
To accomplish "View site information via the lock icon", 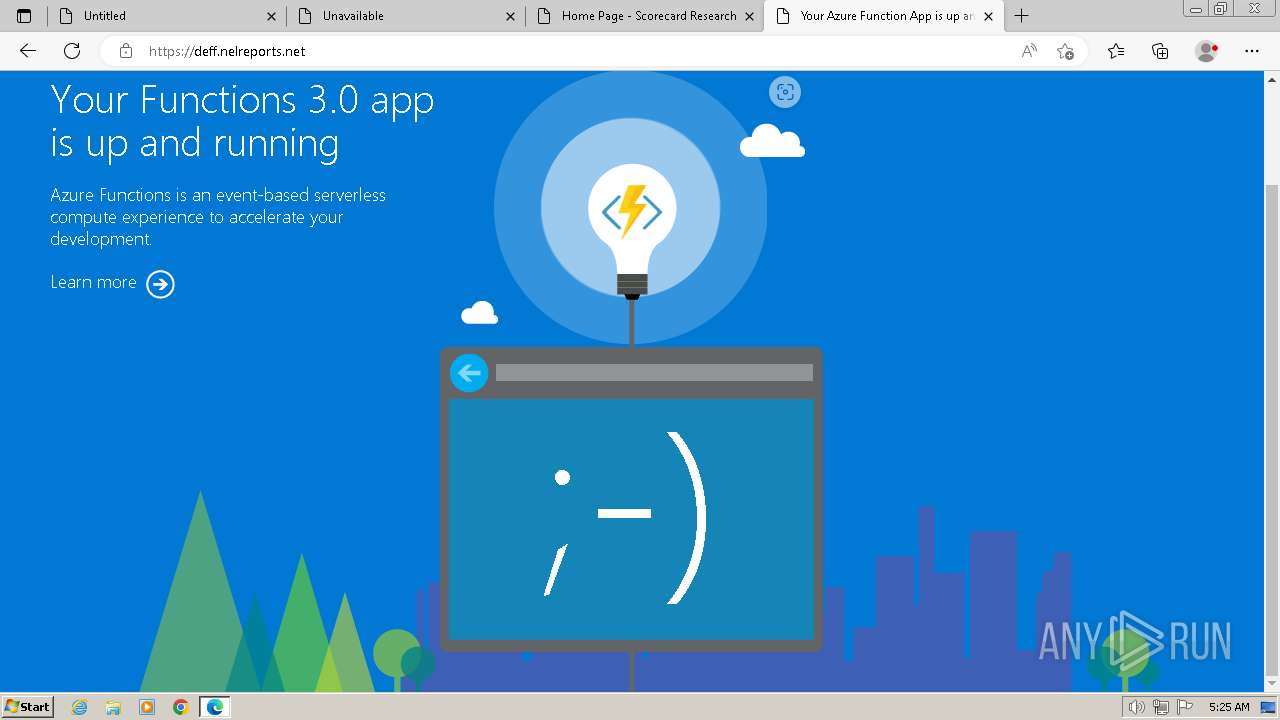I will (126, 51).
